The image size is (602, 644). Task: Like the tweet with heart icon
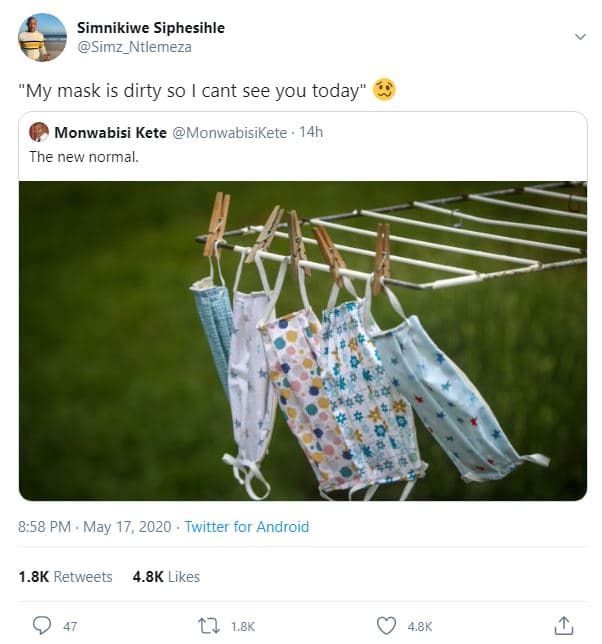coord(386,625)
